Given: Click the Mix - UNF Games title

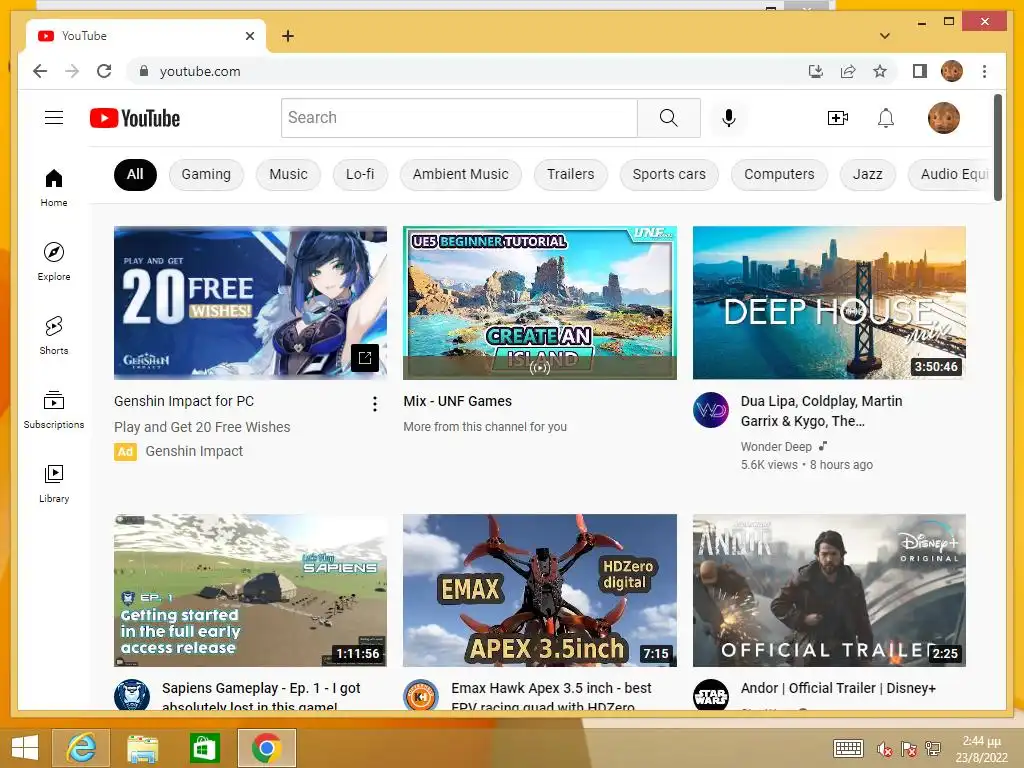Looking at the screenshot, I should click(x=457, y=401).
